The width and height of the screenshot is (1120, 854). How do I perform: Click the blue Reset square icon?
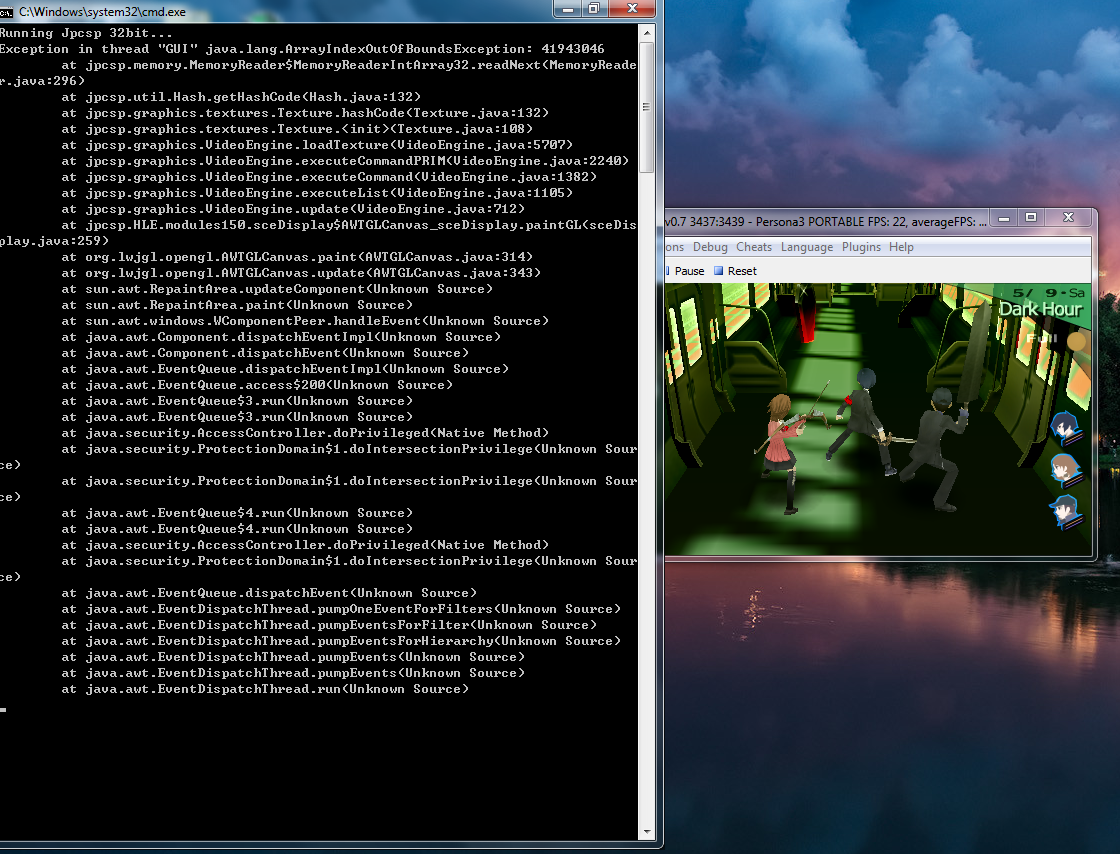pyautogui.click(x=719, y=271)
